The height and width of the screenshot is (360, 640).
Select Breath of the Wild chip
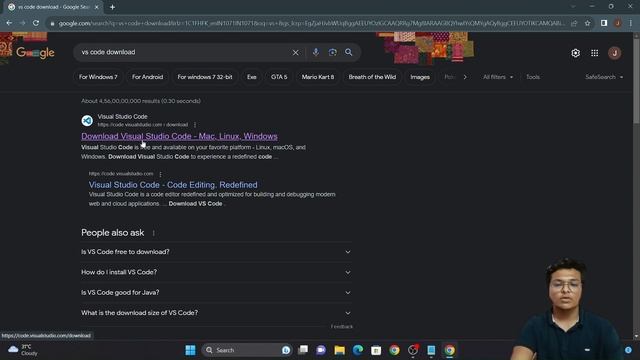tap(372, 77)
